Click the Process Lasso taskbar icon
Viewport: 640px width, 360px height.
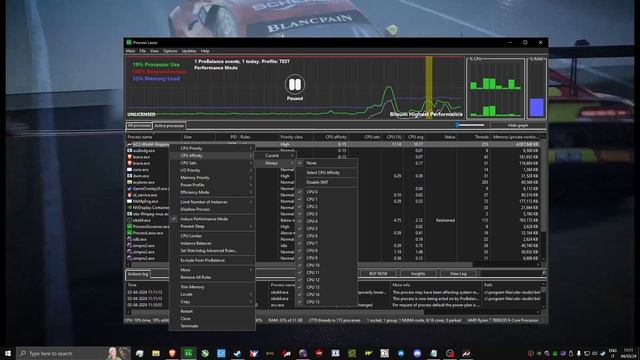pos(188,353)
